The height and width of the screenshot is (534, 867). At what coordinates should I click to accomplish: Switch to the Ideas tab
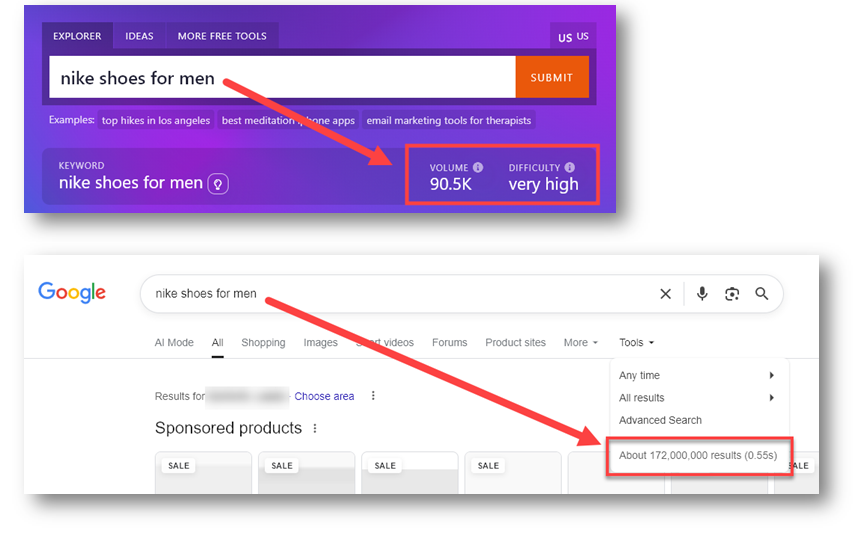[x=139, y=36]
